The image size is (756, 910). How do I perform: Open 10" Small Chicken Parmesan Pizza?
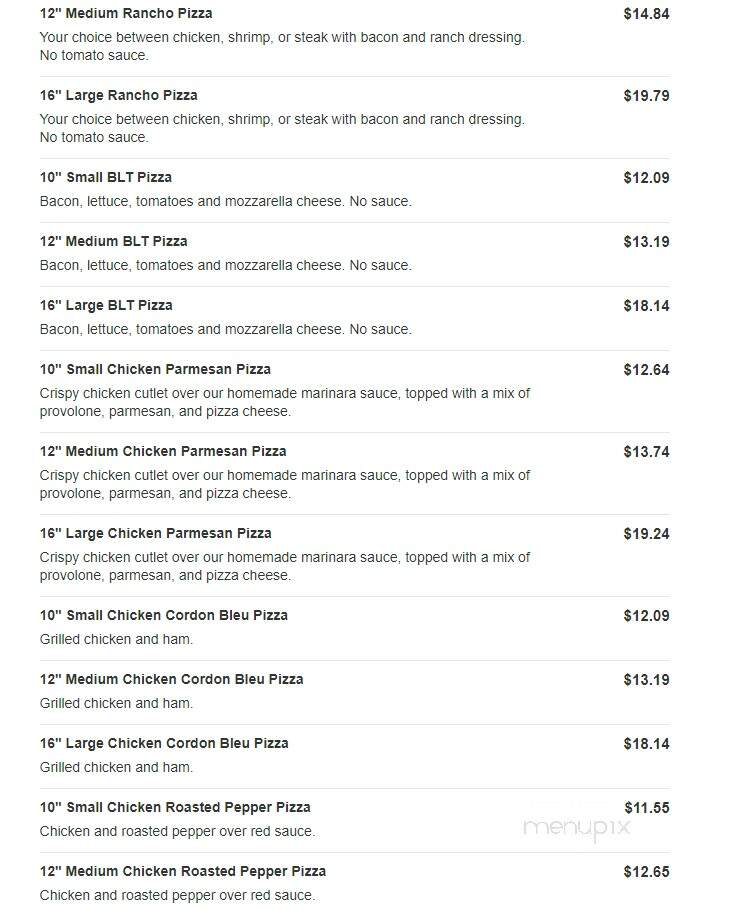155,369
